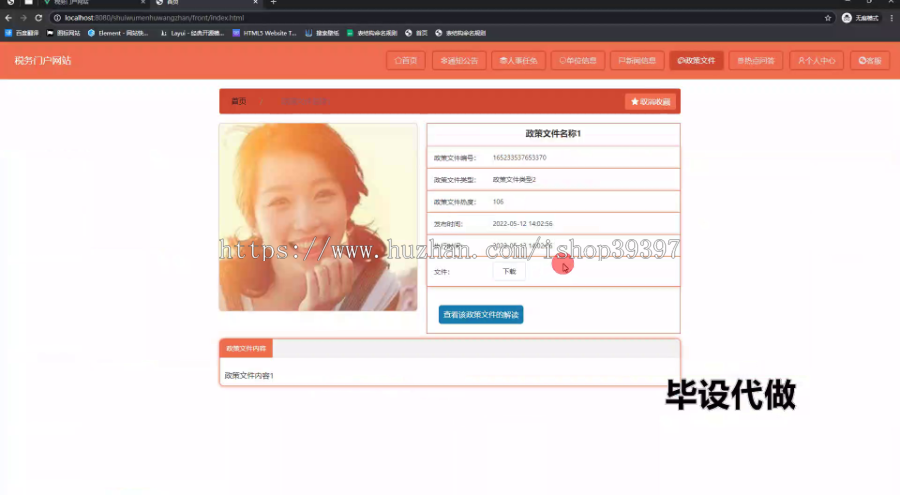Select the 政策文件 nav item
The height and width of the screenshot is (495, 900).
696,61
